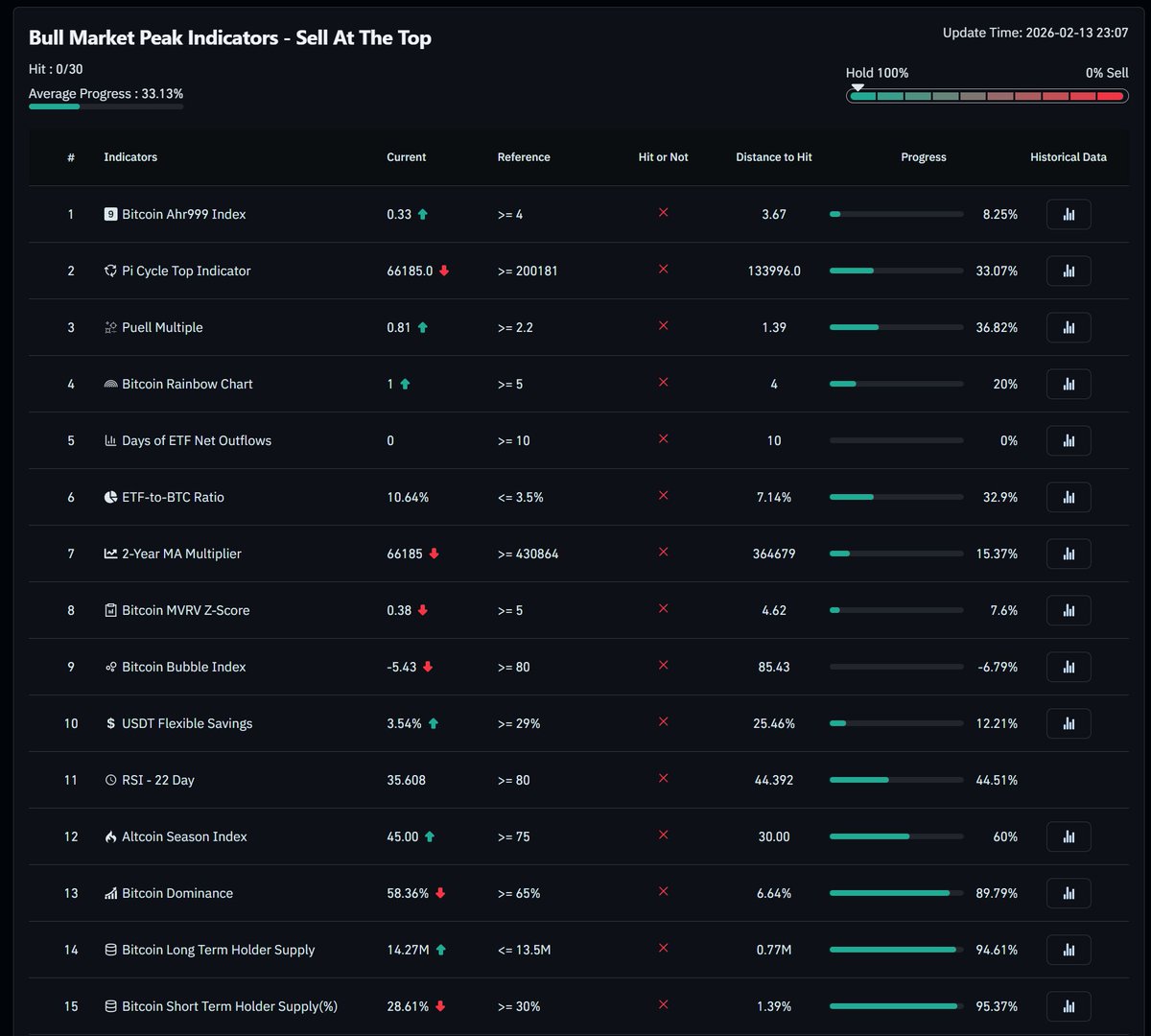
Task: Open historical data chart for ETF-to-BTC Ratio
Action: point(1069,497)
